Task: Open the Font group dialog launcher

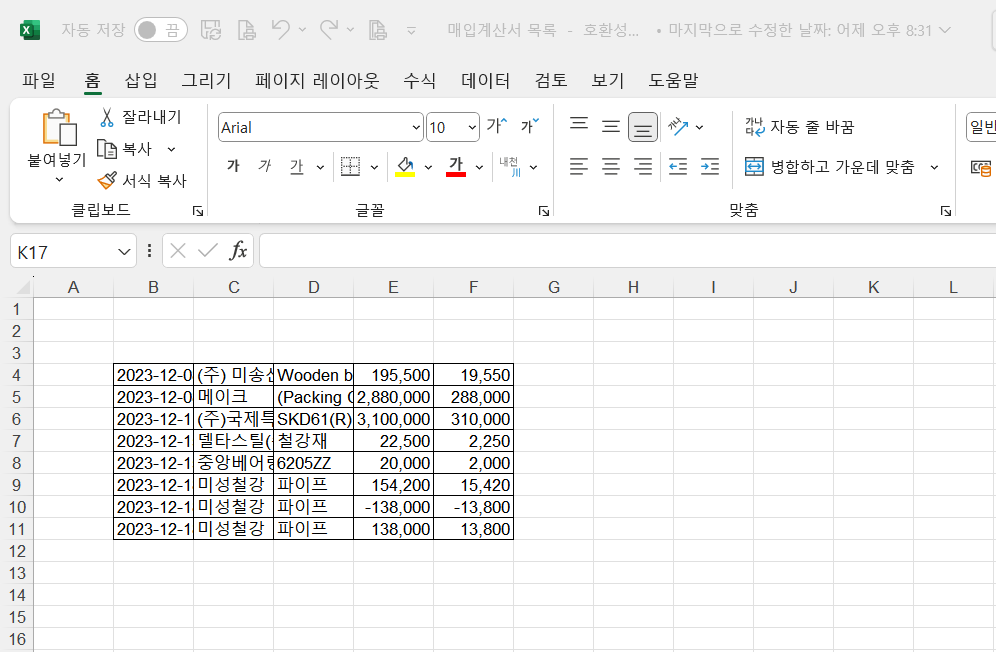Action: (x=544, y=211)
